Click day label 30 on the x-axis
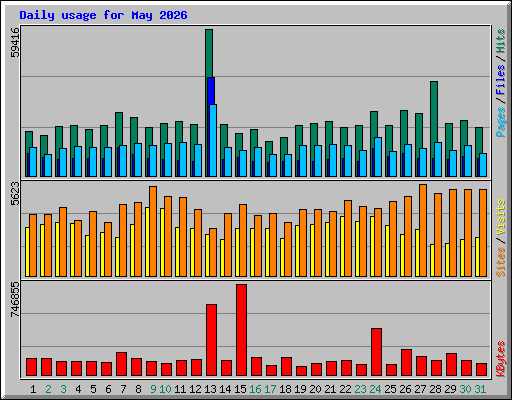Viewport: 512px width, 400px height. pos(465,389)
